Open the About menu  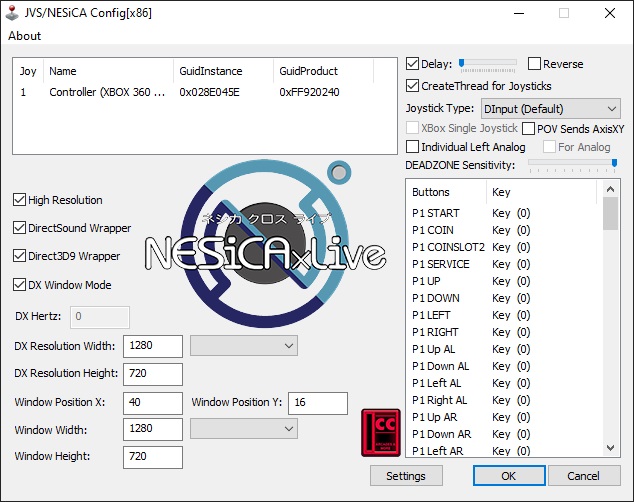click(24, 36)
